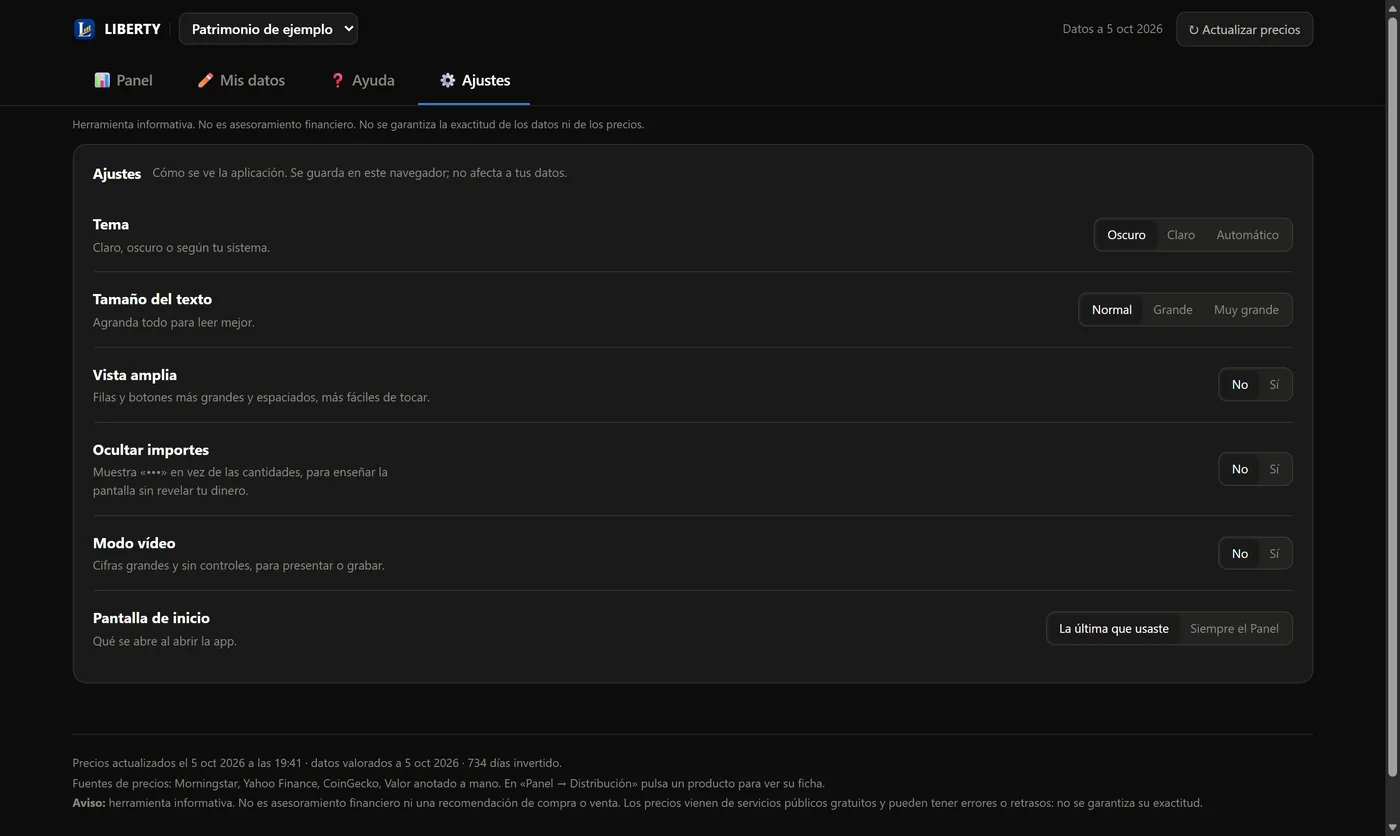Click the Herramienta informativa disclaimer line
Screen dimensions: 1400x836
coord(358,125)
